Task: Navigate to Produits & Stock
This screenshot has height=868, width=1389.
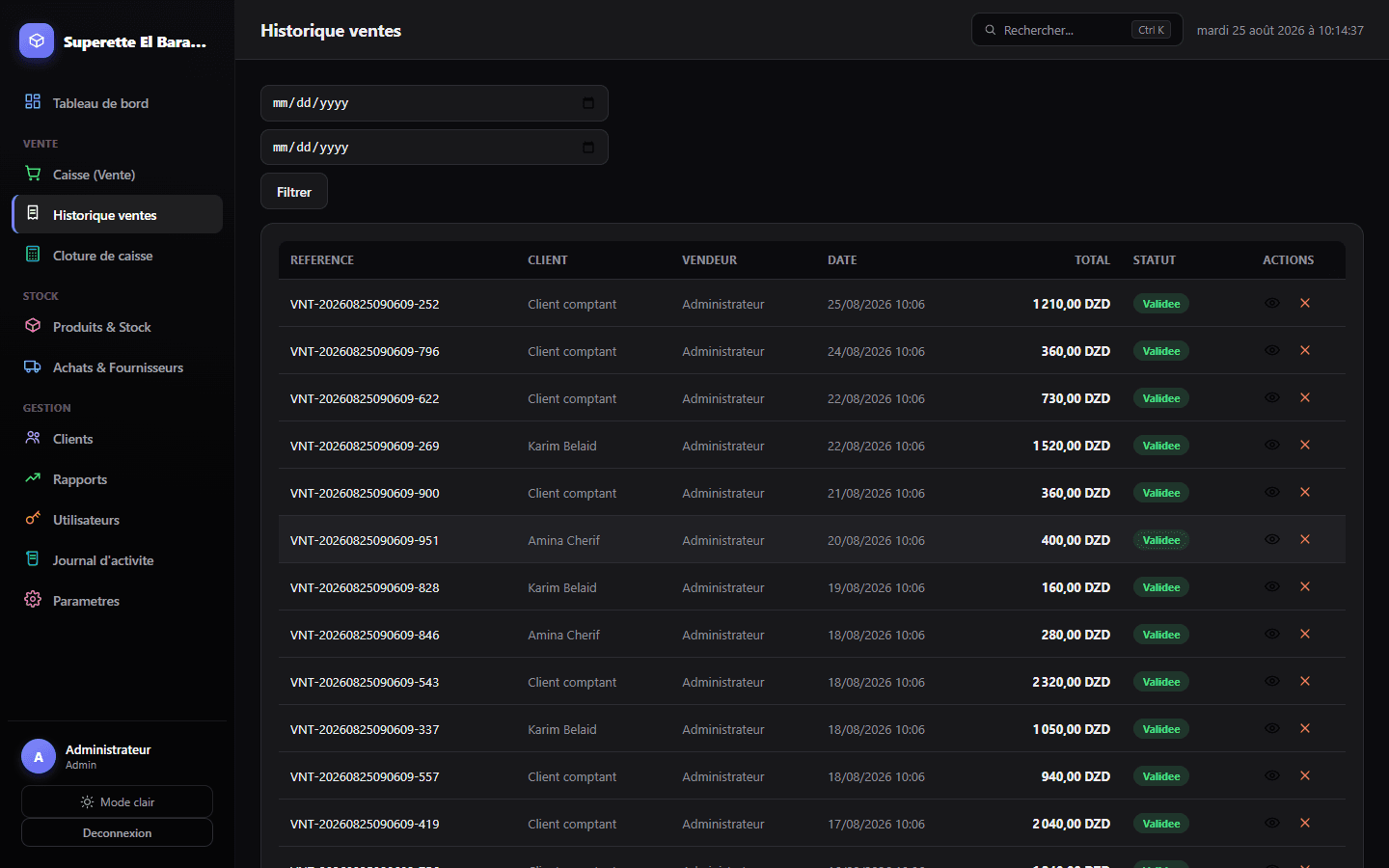Action: tap(117, 326)
